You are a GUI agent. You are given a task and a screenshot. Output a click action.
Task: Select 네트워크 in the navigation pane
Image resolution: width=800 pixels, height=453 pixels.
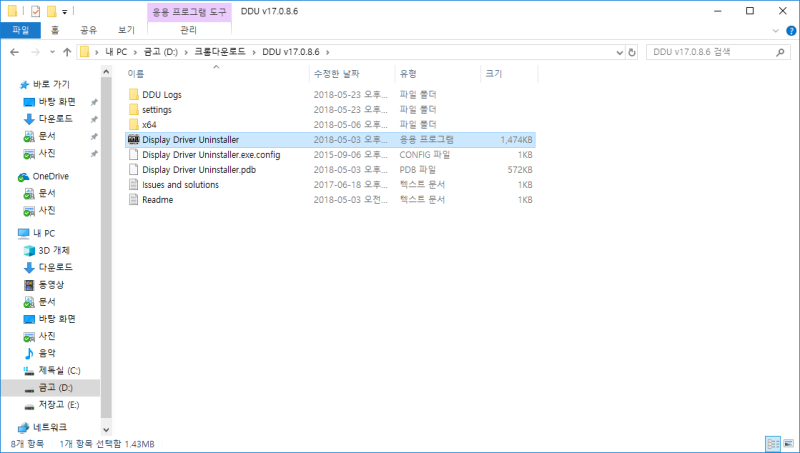tap(49, 427)
